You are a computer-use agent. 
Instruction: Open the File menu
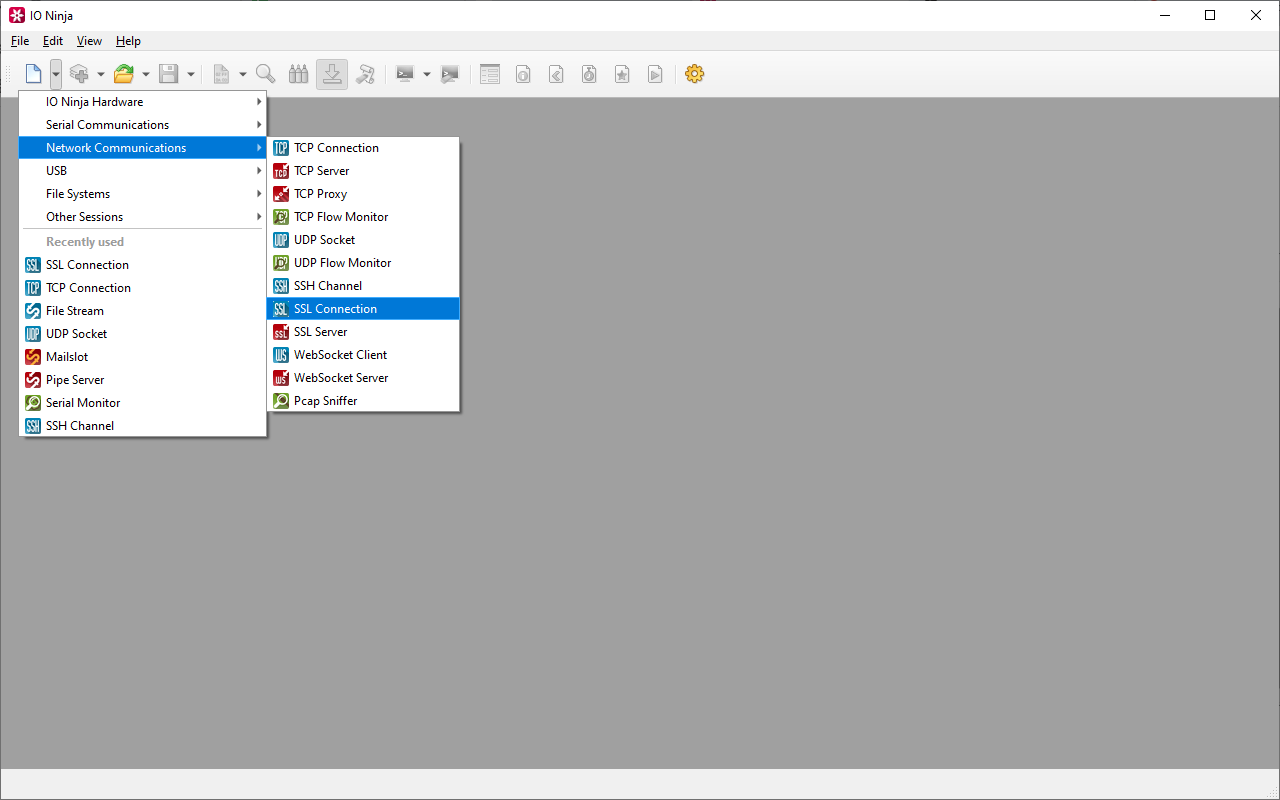pos(20,41)
